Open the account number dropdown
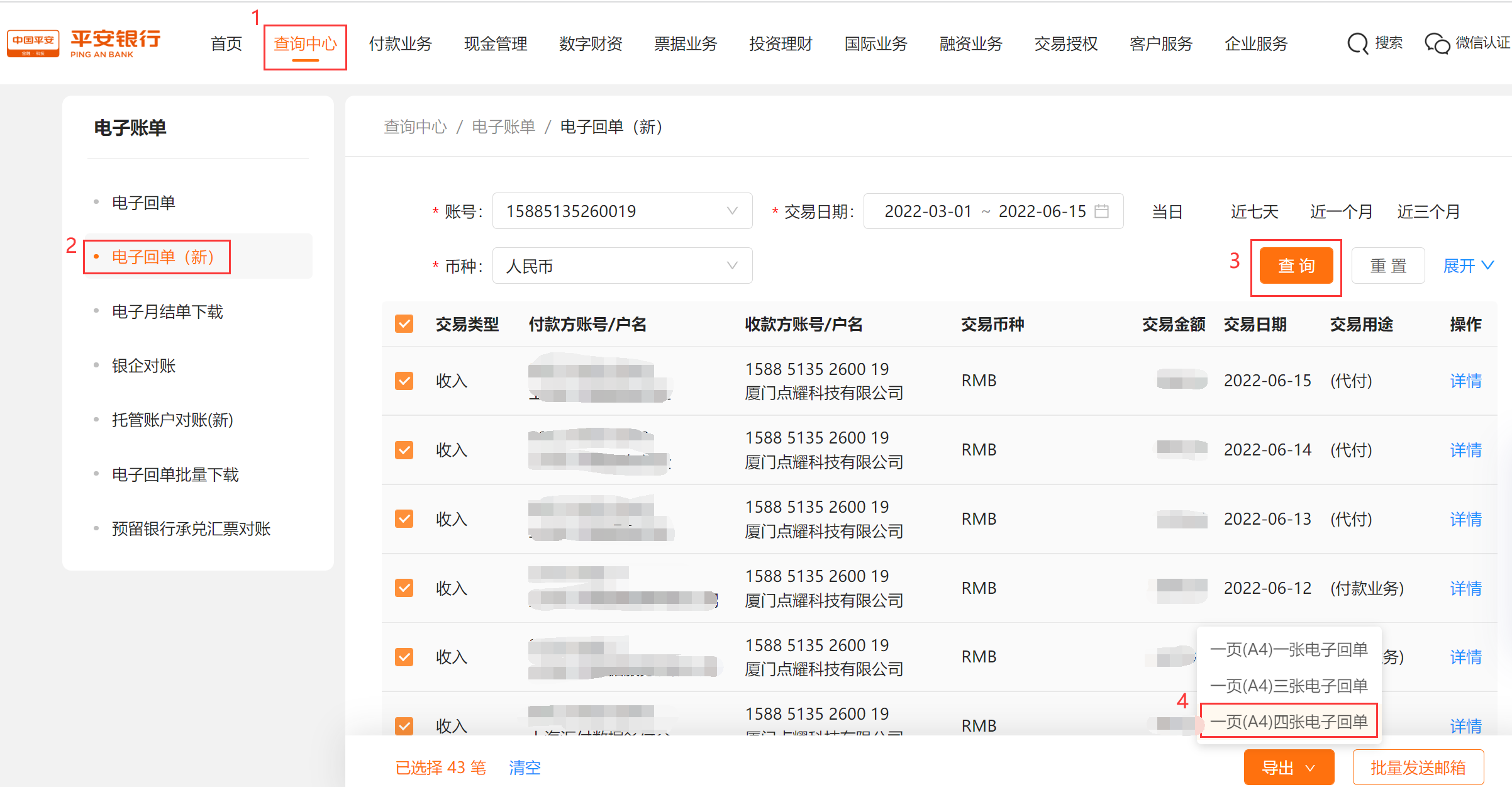1512x787 pixels. click(x=621, y=211)
